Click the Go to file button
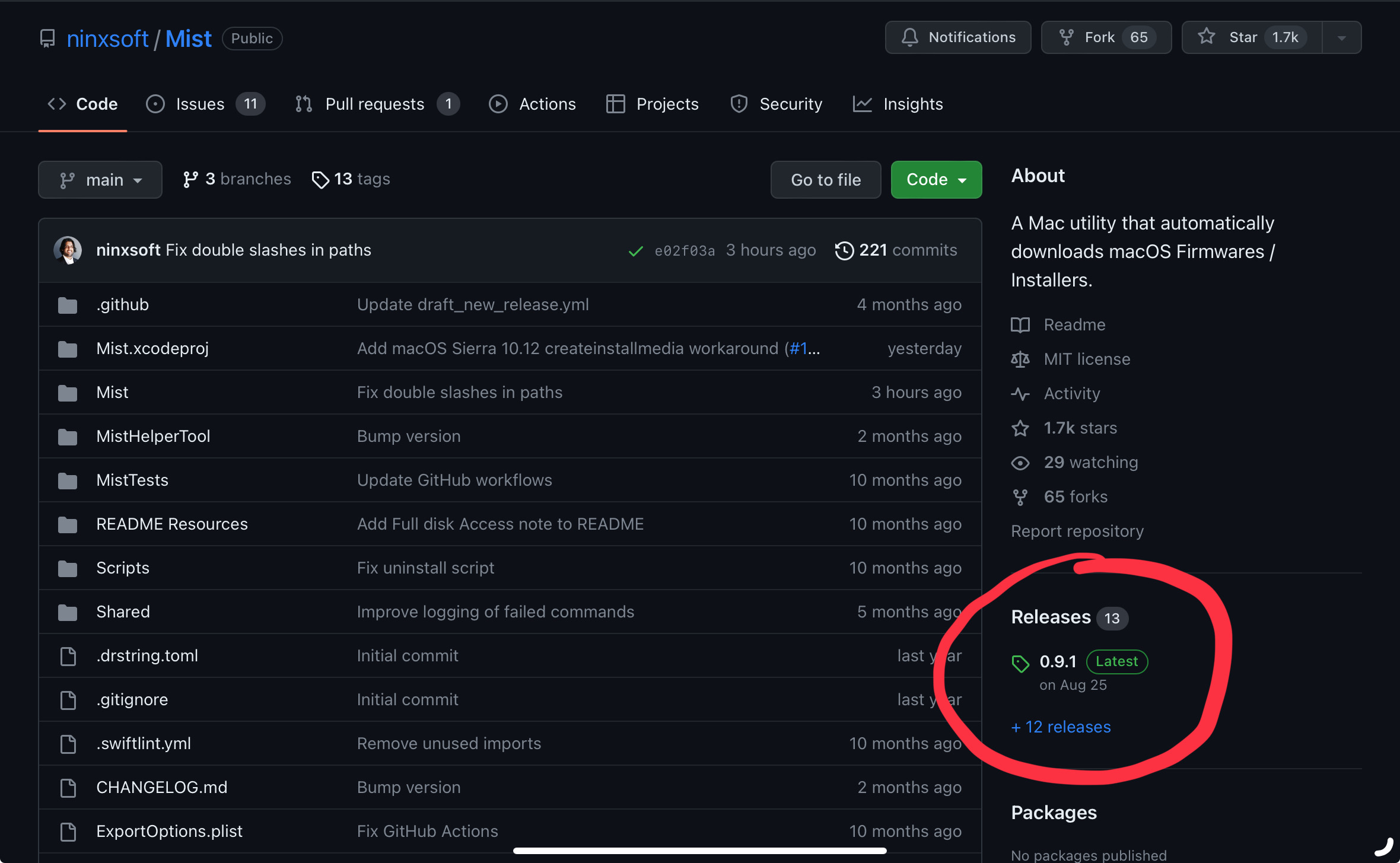1400x863 pixels. tap(825, 179)
